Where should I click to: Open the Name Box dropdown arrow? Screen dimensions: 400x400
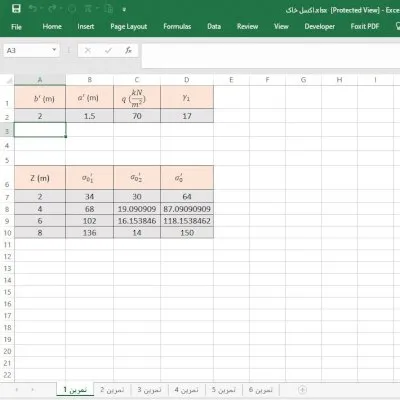pos(54,50)
